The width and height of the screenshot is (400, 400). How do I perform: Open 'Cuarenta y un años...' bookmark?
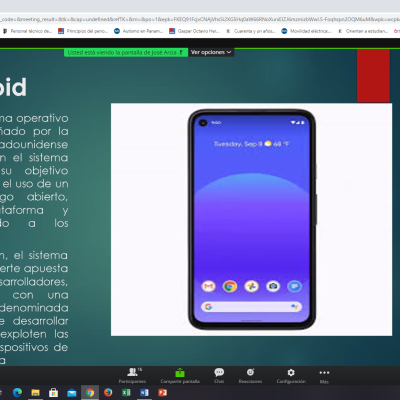(x=251, y=31)
